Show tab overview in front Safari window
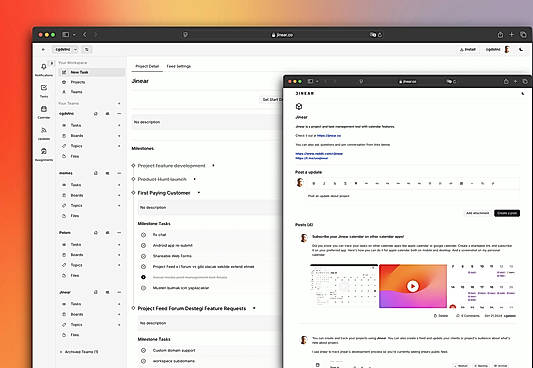The image size is (533, 368). pyautogui.click(x=525, y=82)
